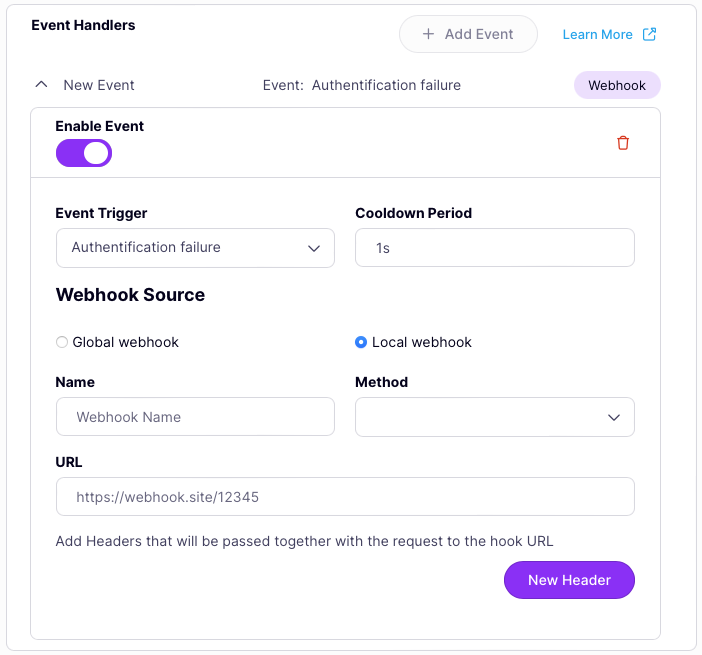Toggle the Enable Event switch
The width and height of the screenshot is (702, 655).
coord(84,153)
